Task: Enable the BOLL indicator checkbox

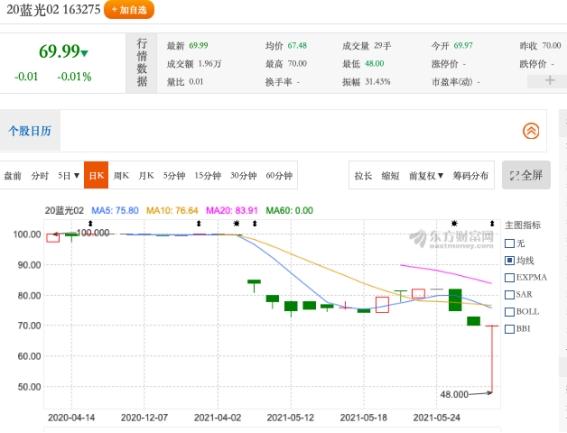Action: point(510,312)
